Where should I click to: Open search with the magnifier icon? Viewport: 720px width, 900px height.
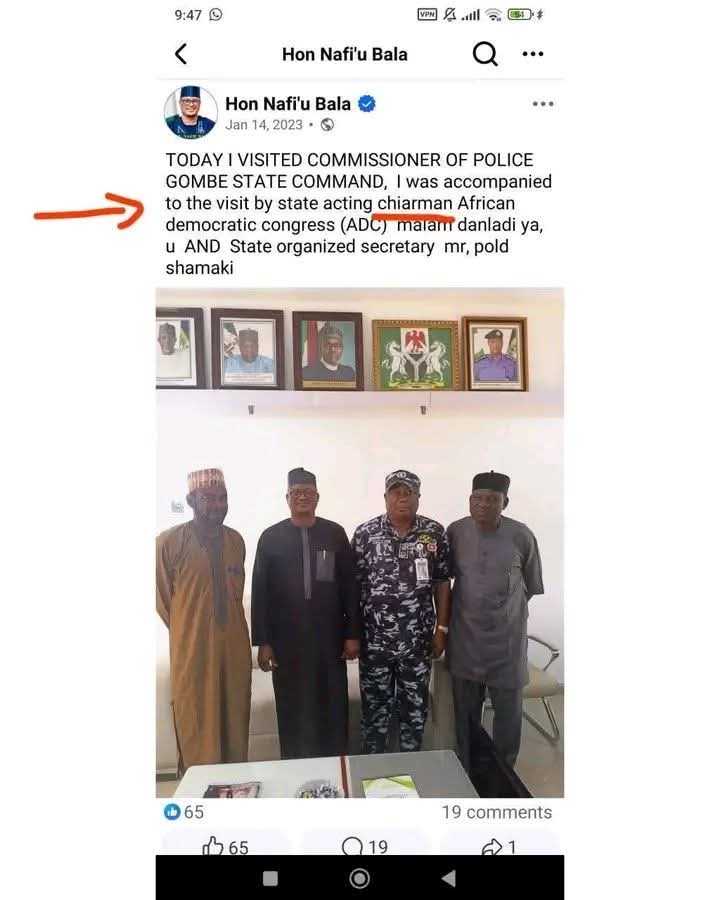[x=485, y=54]
